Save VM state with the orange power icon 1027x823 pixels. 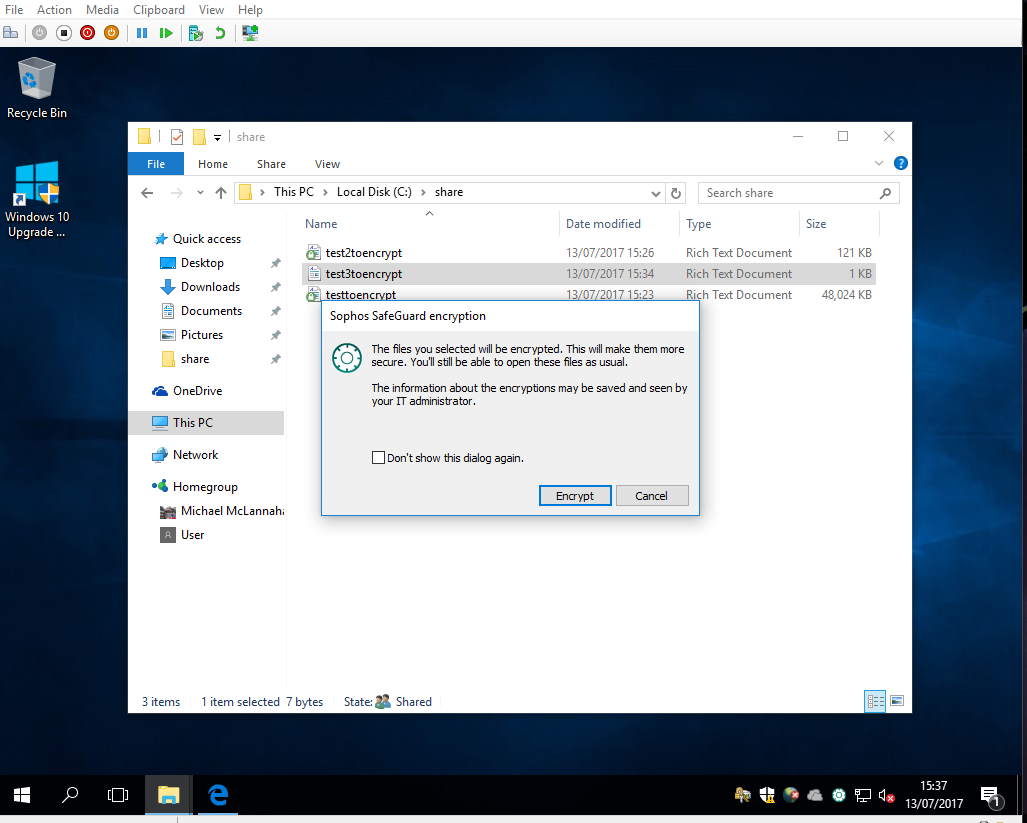(x=111, y=33)
